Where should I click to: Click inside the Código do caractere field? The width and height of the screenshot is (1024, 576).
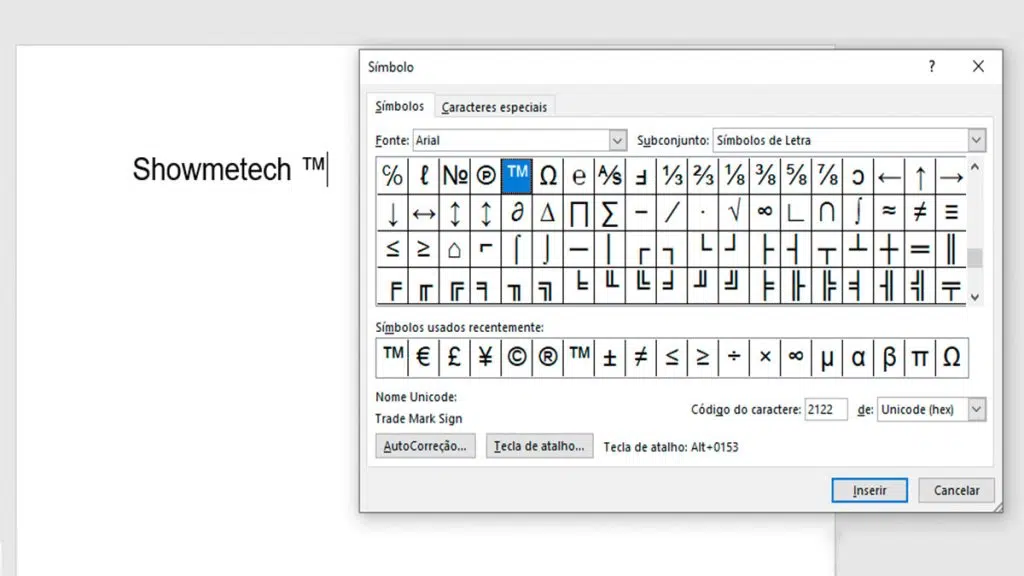pyautogui.click(x=826, y=409)
